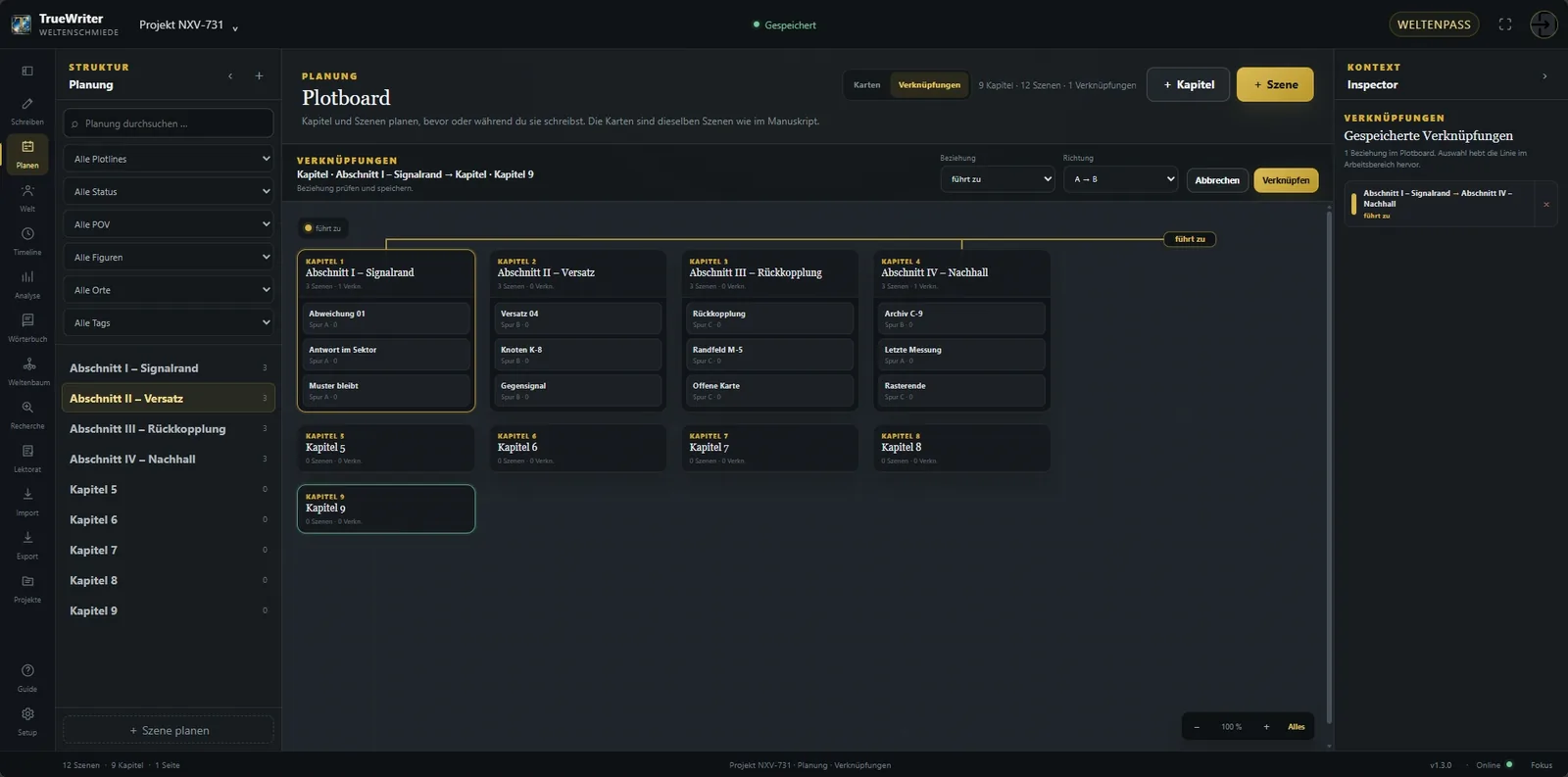
Task: Add a new Kapitel
Action: (1189, 85)
